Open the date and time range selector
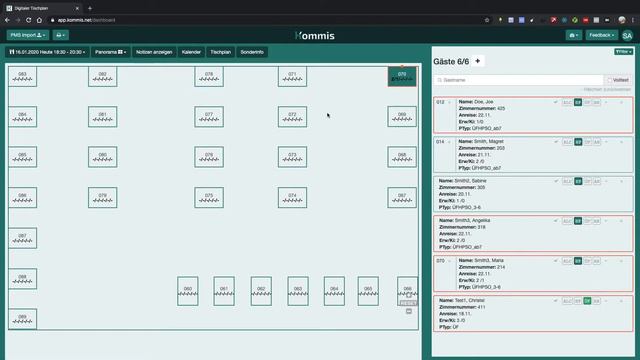 [47, 52]
